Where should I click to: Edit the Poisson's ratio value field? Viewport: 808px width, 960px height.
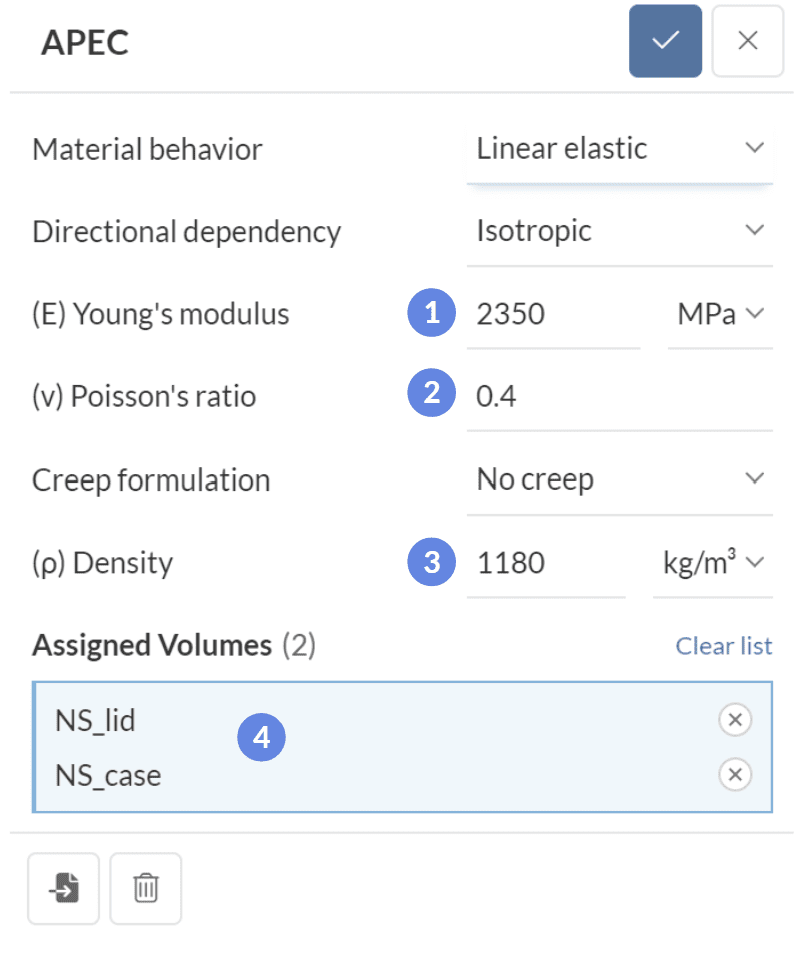(x=618, y=397)
